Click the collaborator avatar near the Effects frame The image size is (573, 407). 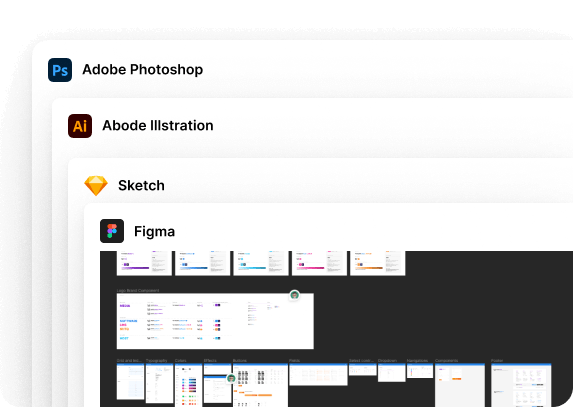(x=231, y=378)
